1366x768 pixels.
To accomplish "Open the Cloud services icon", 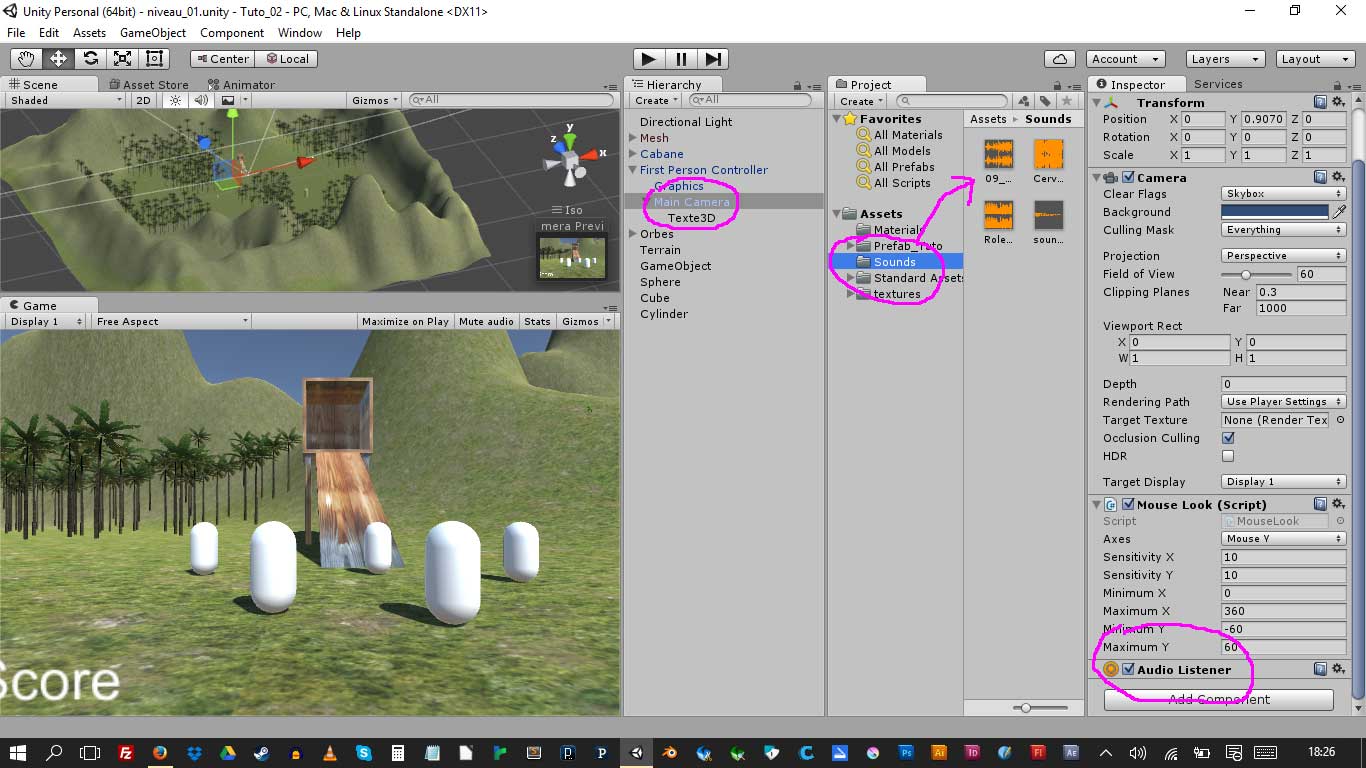I will [1059, 59].
